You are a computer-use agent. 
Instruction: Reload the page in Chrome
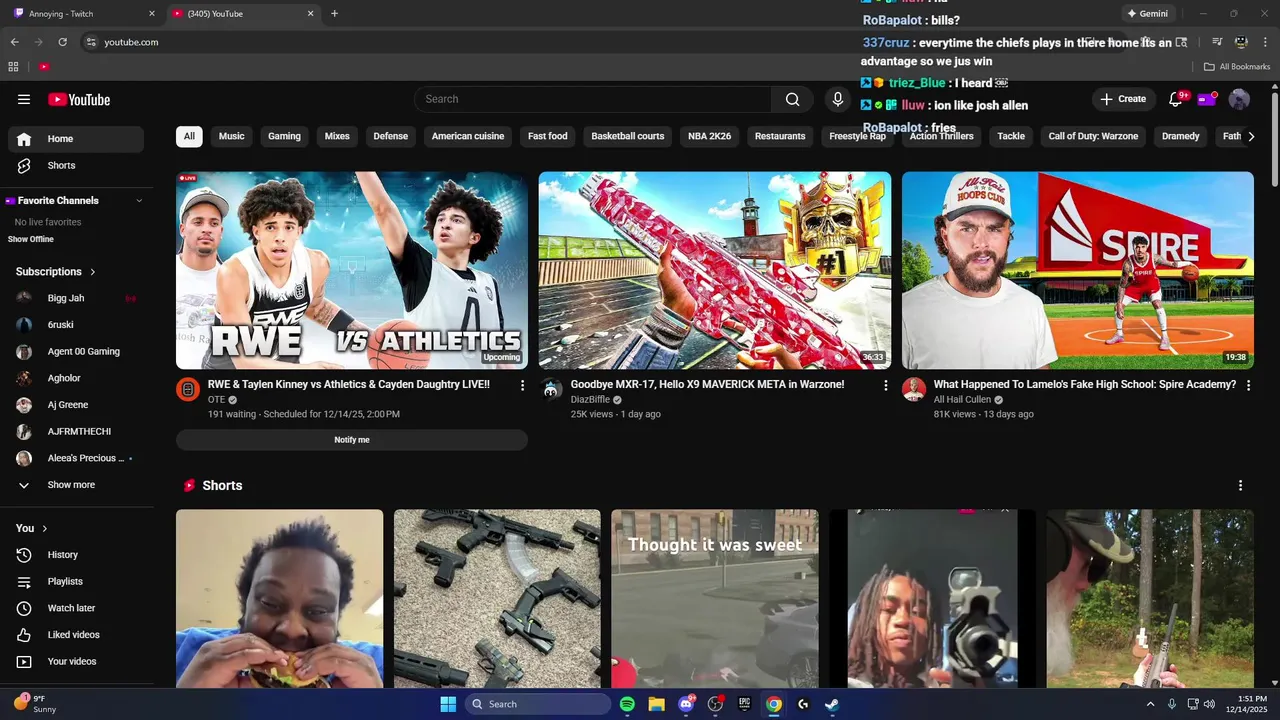[62, 42]
